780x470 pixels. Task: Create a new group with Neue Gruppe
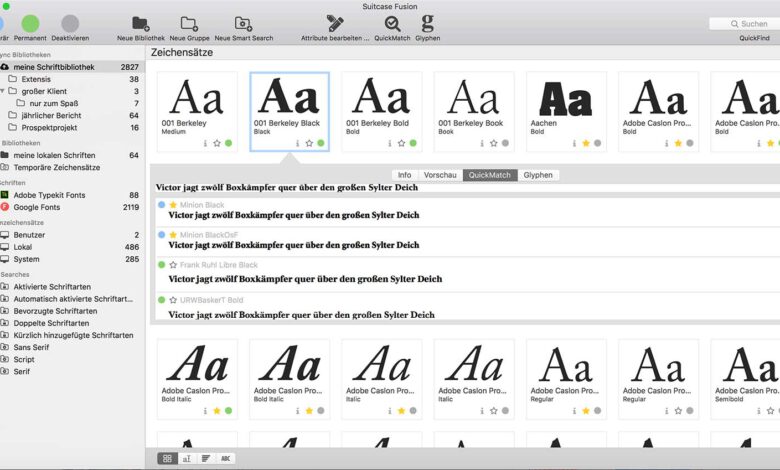click(189, 24)
